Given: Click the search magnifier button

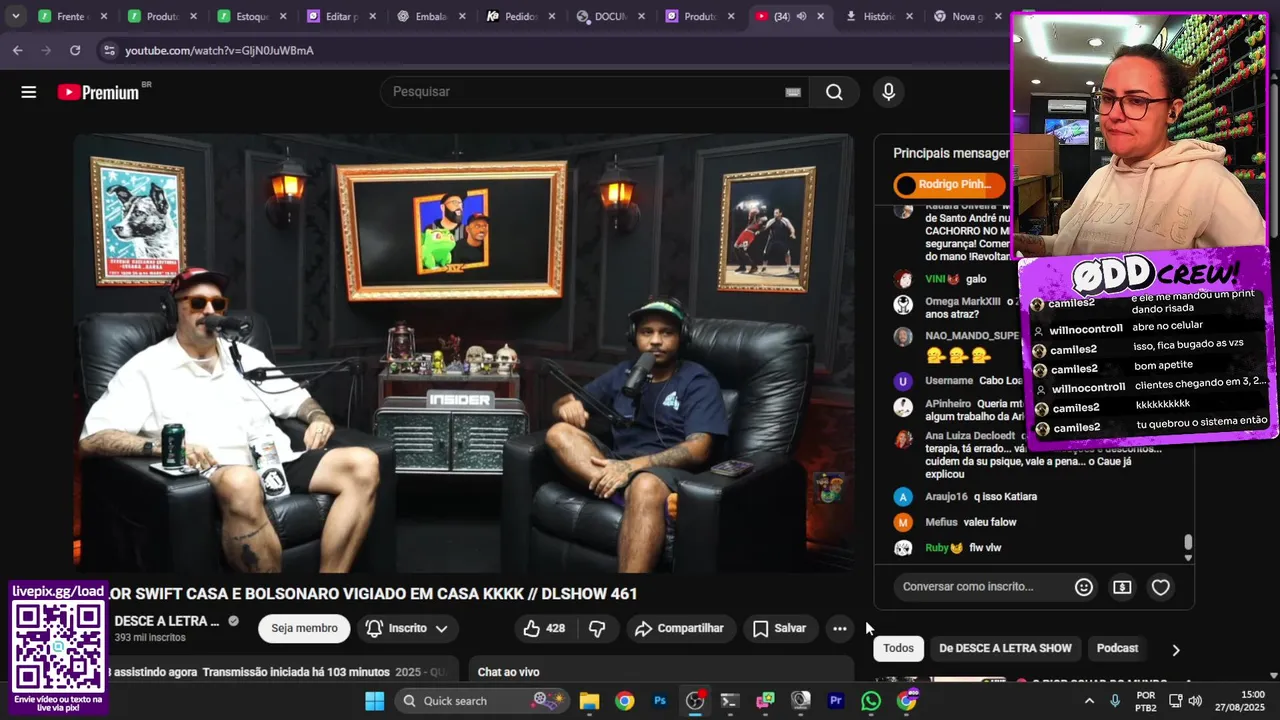Looking at the screenshot, I should click(x=834, y=92).
